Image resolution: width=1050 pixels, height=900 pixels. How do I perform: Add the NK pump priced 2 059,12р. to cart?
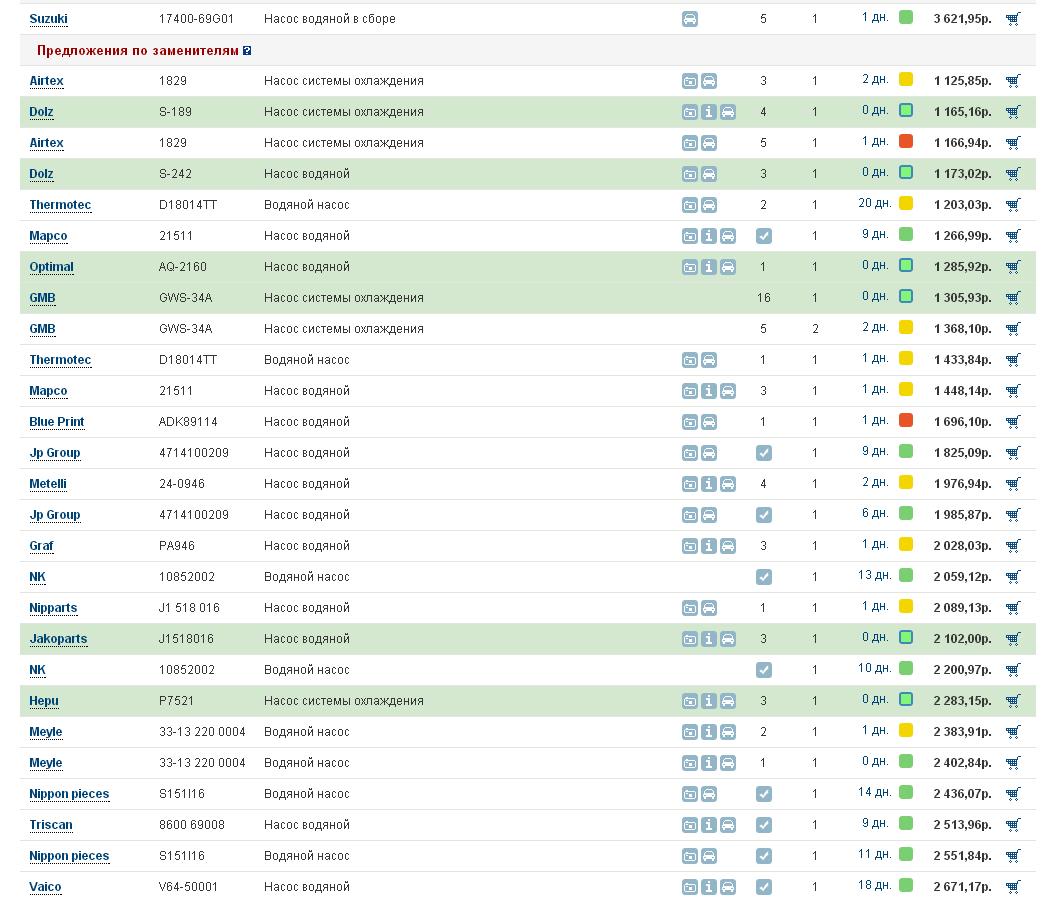(x=1013, y=577)
